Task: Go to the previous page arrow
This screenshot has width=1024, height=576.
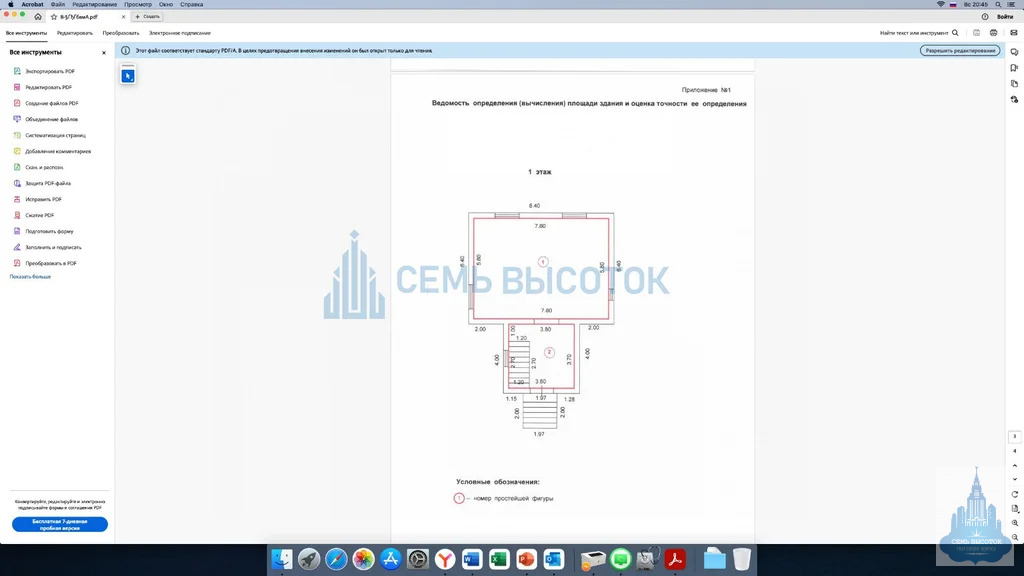Action: point(1015,466)
